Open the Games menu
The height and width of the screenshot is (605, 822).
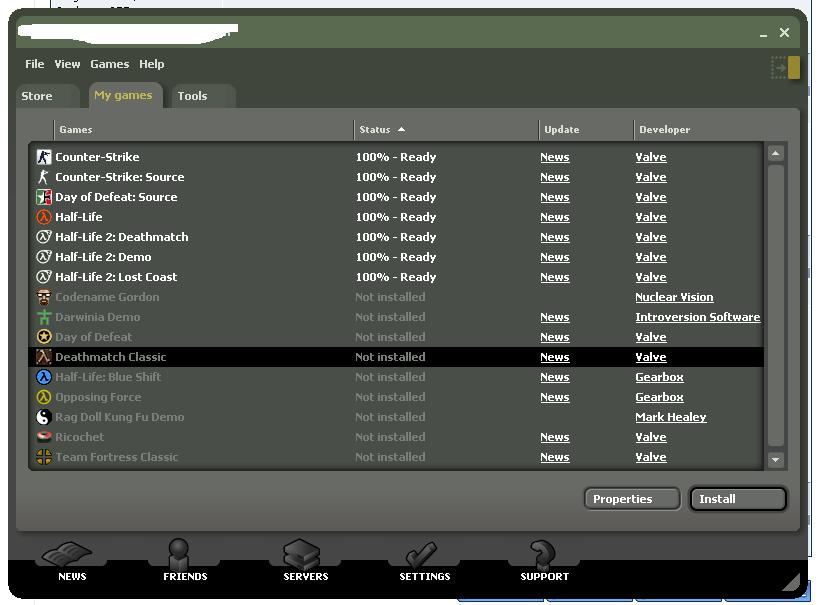[x=110, y=64]
